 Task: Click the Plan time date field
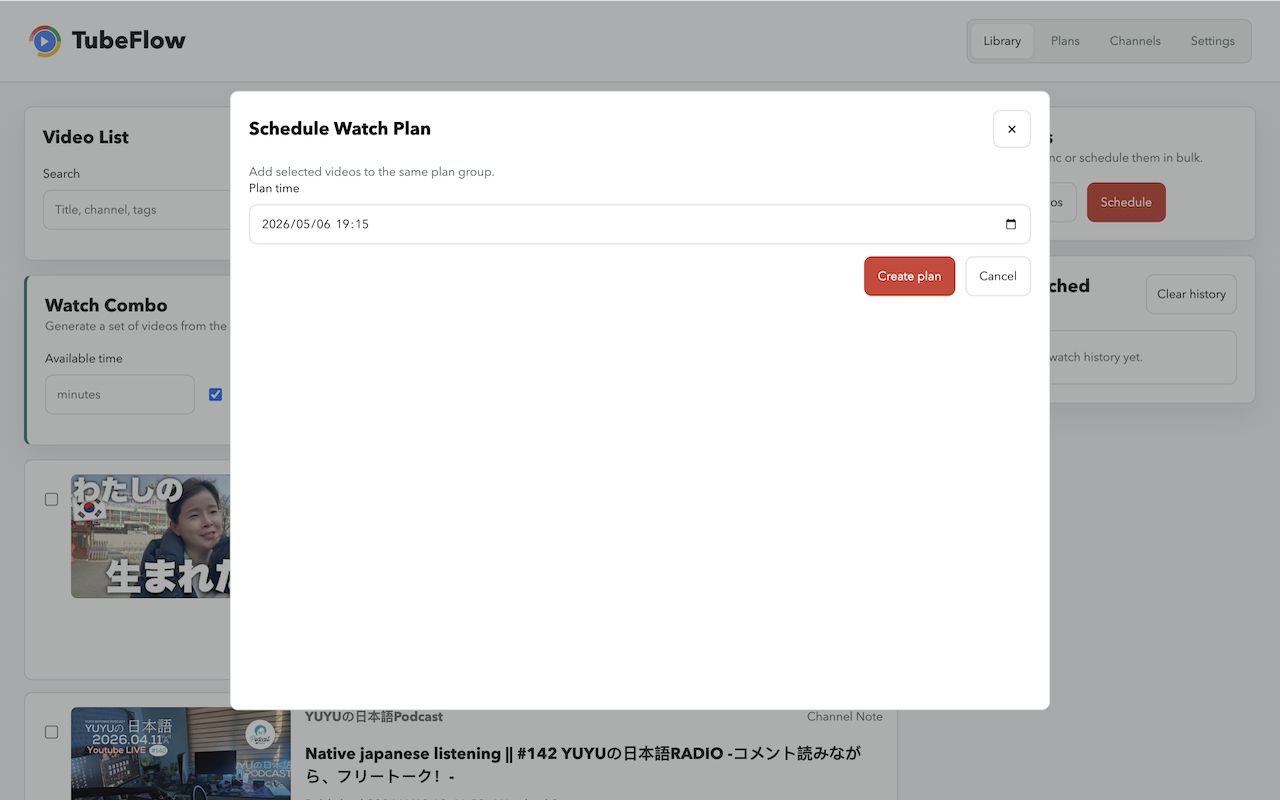[x=639, y=224]
